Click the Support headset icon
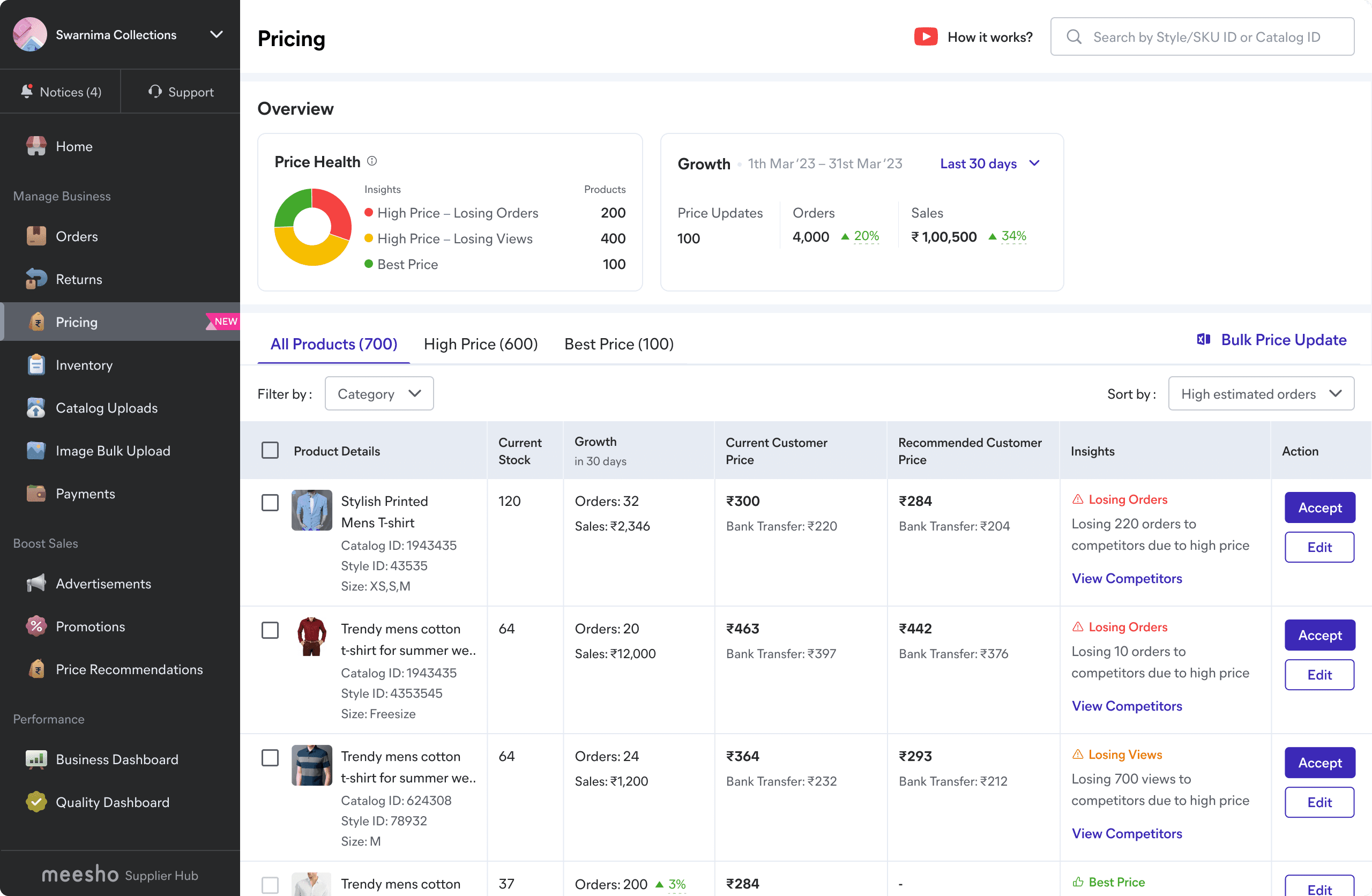Screen dimensions: 1372x896 (x=154, y=91)
